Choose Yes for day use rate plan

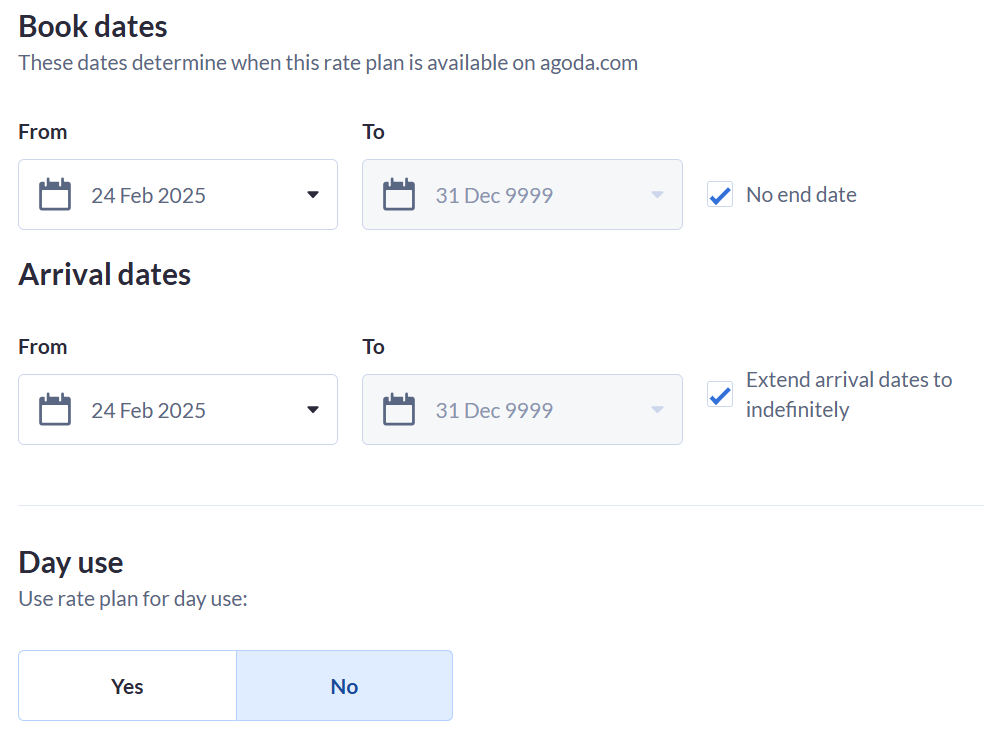coord(127,686)
